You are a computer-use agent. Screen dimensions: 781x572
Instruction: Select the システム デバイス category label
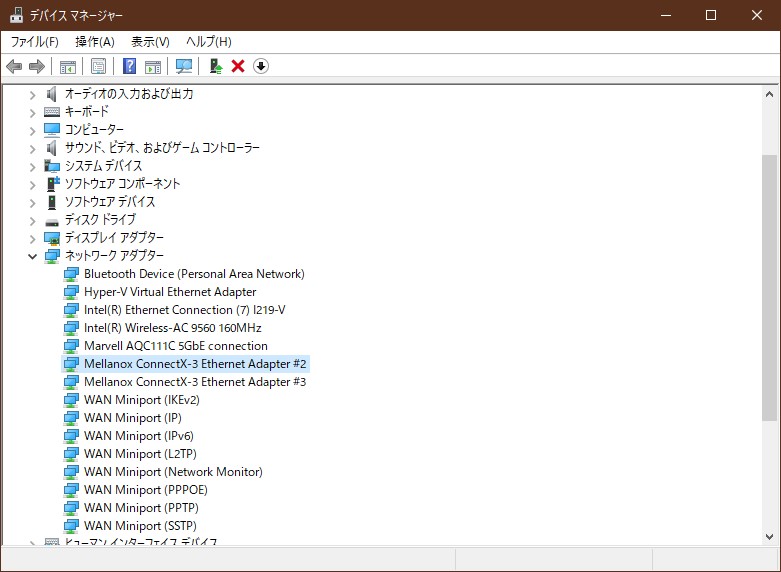pyautogui.click(x=103, y=165)
